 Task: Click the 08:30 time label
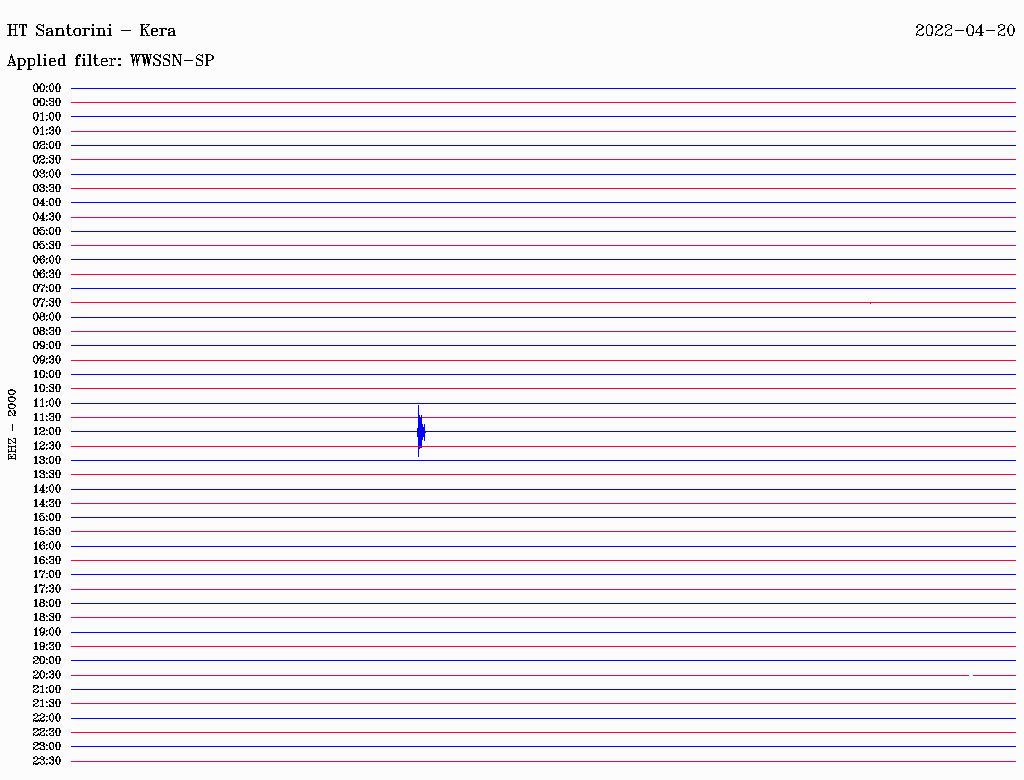47,331
